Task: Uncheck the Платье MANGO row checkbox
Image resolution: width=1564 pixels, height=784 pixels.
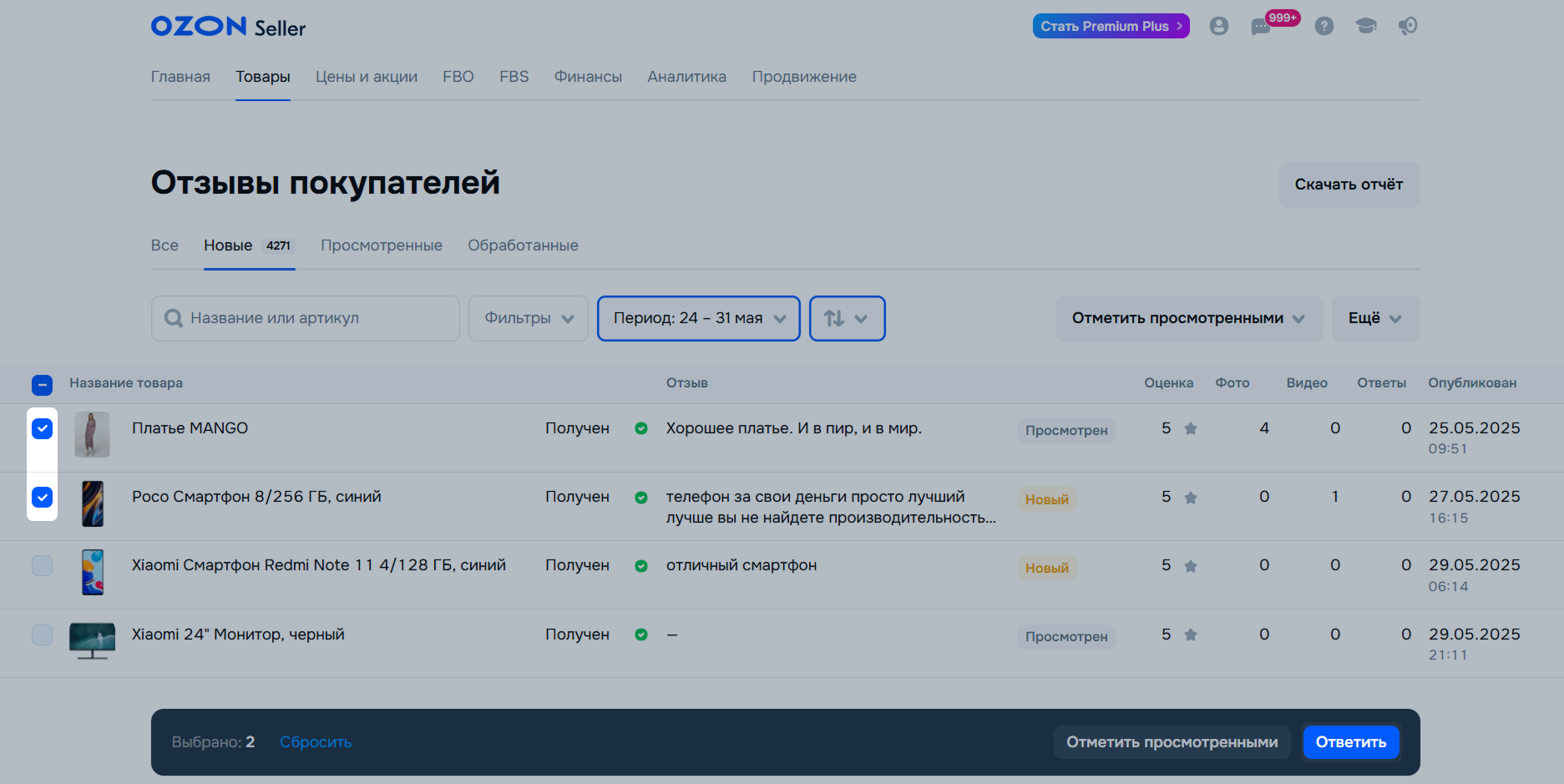Action: pos(42,428)
